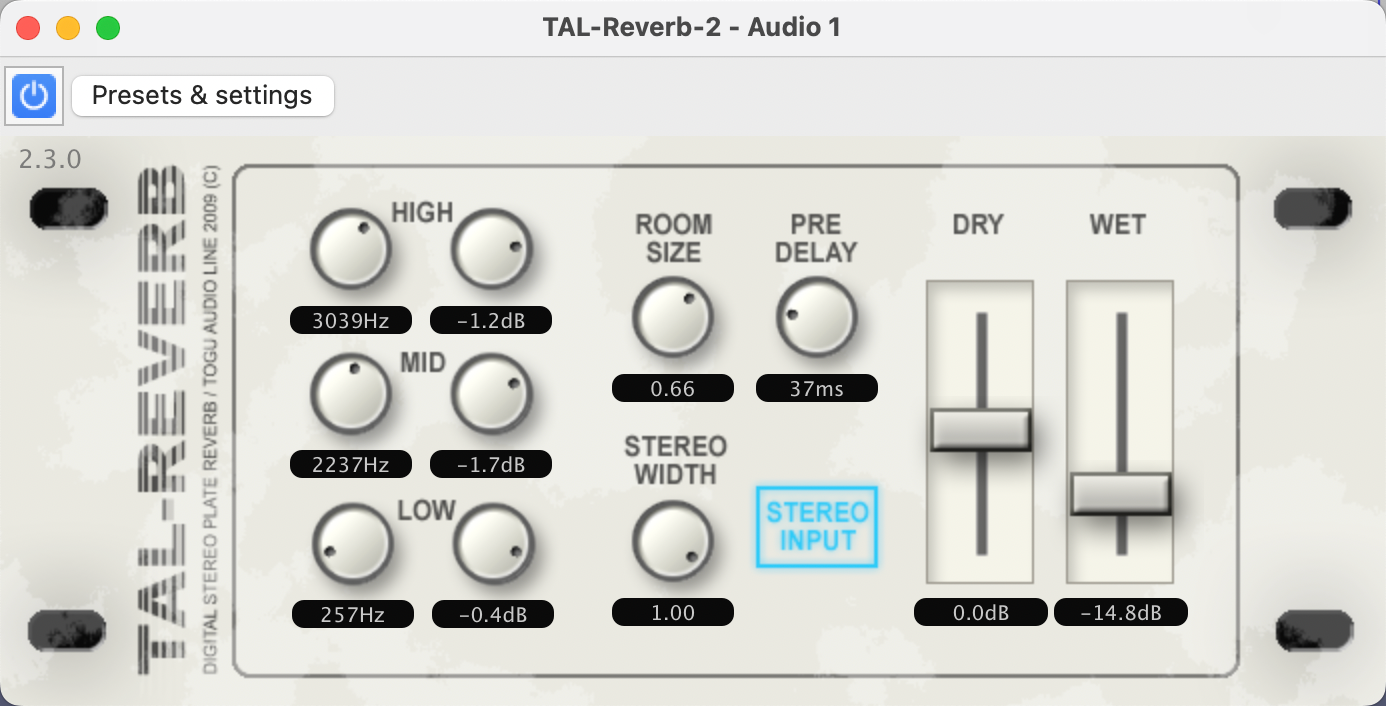Click the 0.0dB dry level value
Image resolution: width=1386 pixels, height=706 pixels.
click(x=981, y=612)
